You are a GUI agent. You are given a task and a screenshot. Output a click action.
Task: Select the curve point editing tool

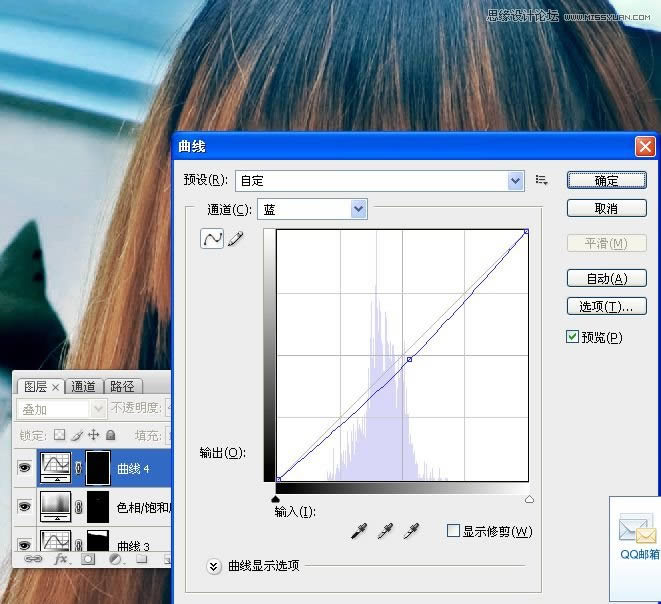(212, 239)
